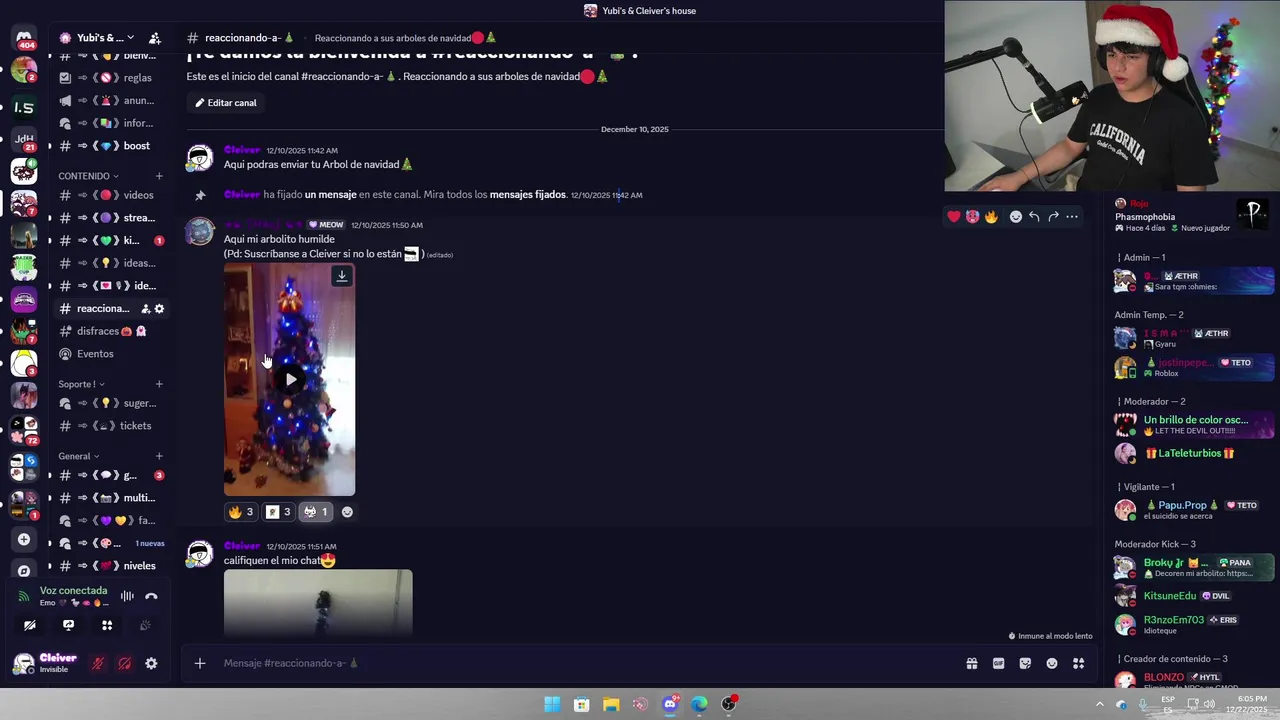This screenshot has width=1280, height=720.
Task: Click plus attachment button in message bar
Action: [200, 663]
